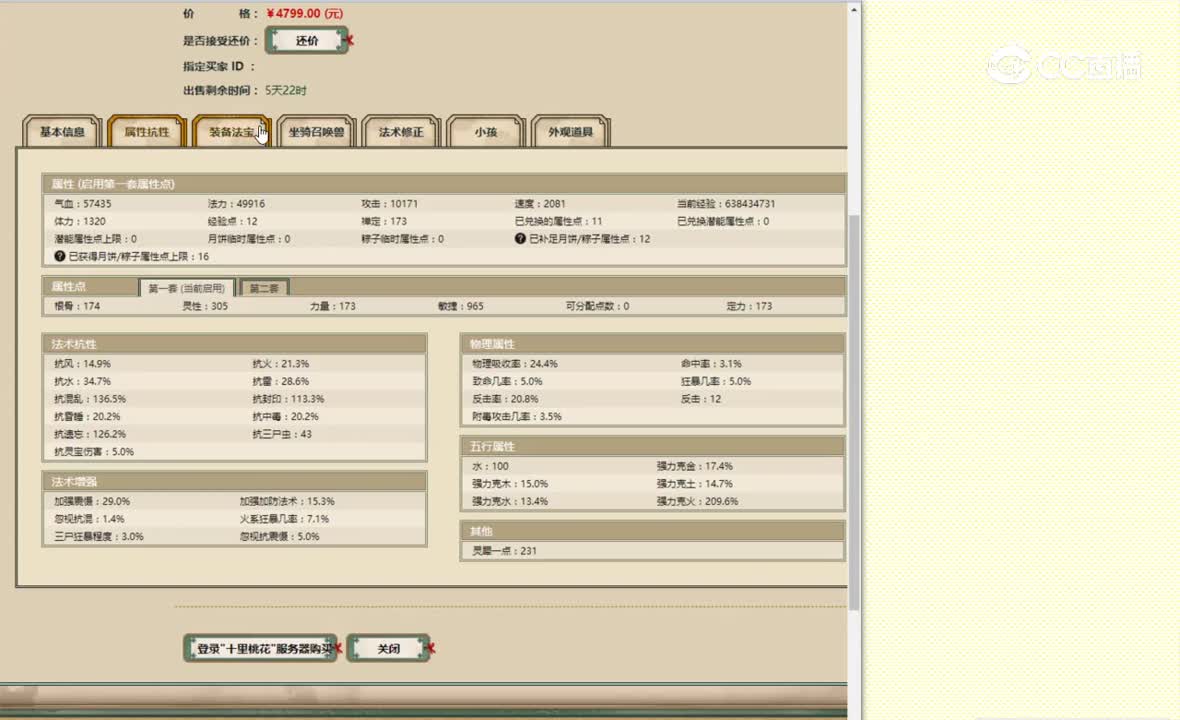
Task: Click the 关闭 button
Action: (388, 649)
